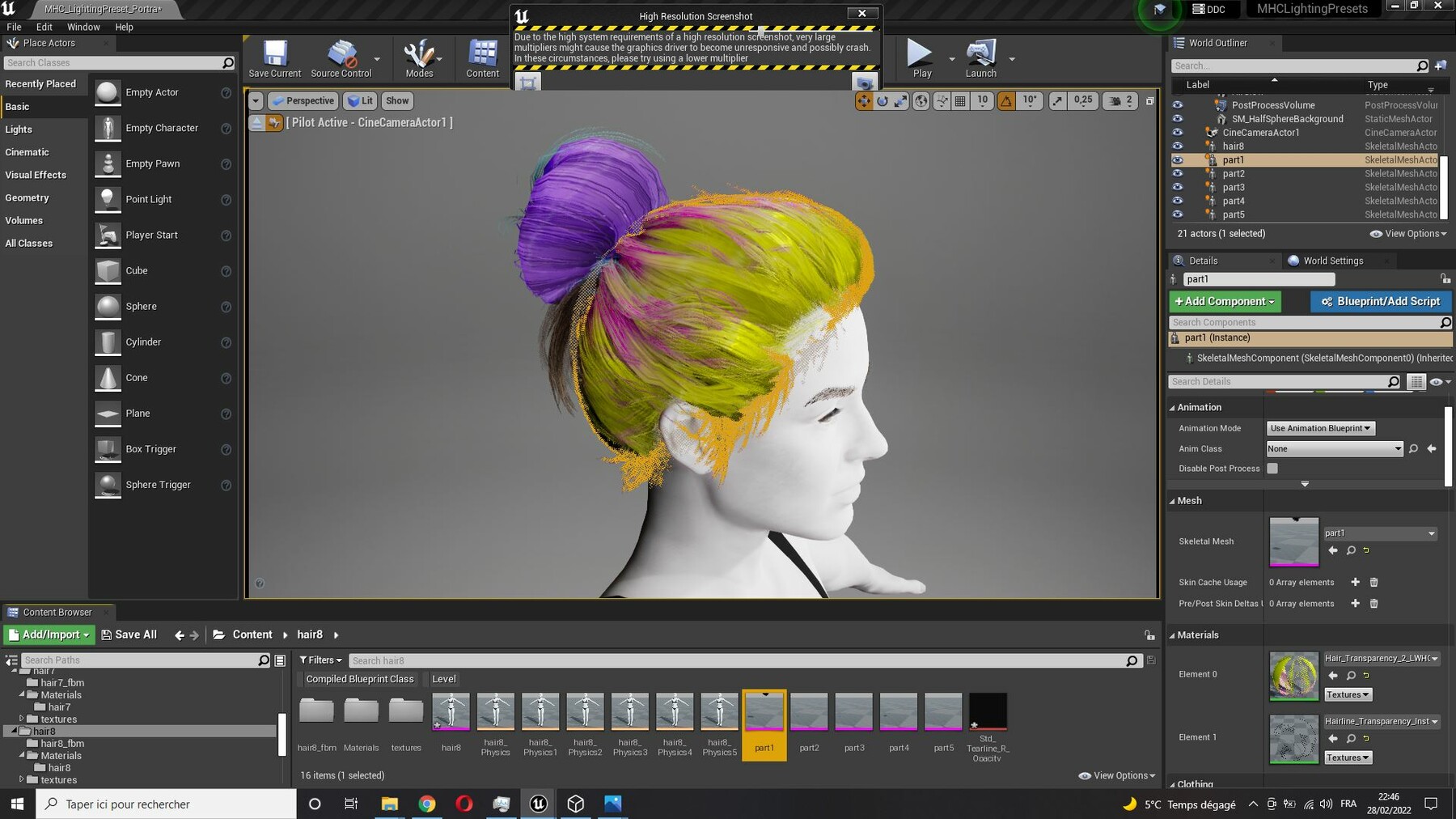Image resolution: width=1456 pixels, height=819 pixels.
Task: Hide the hair8 actor
Action: pyautogui.click(x=1178, y=146)
